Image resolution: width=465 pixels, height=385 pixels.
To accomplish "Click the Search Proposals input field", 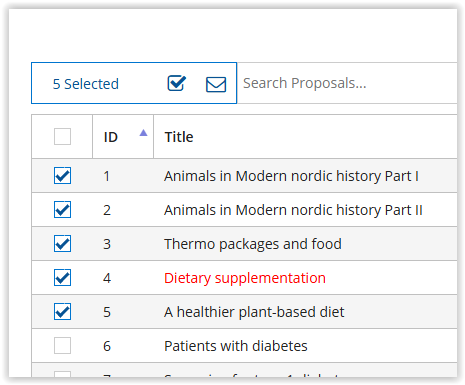I will pos(347,83).
